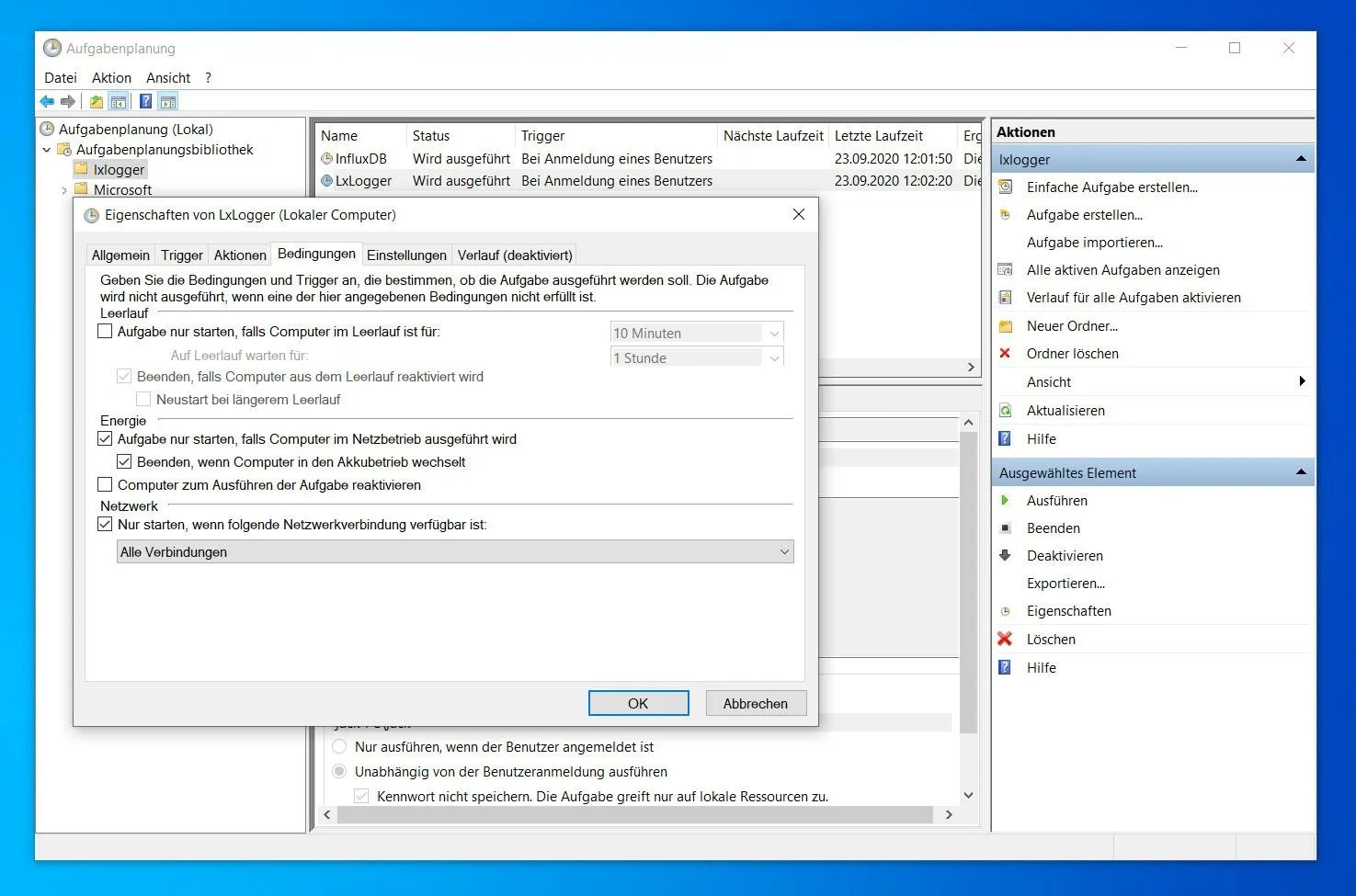This screenshot has width=1356, height=896.
Task: Click the OK button in properties dialog
Action: click(x=638, y=703)
